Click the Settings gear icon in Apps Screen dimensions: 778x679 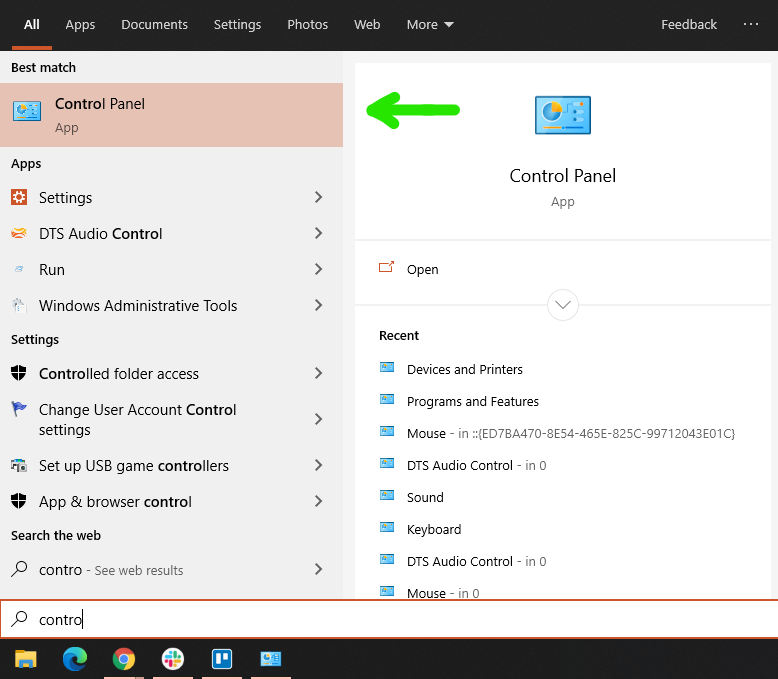[x=19, y=198]
